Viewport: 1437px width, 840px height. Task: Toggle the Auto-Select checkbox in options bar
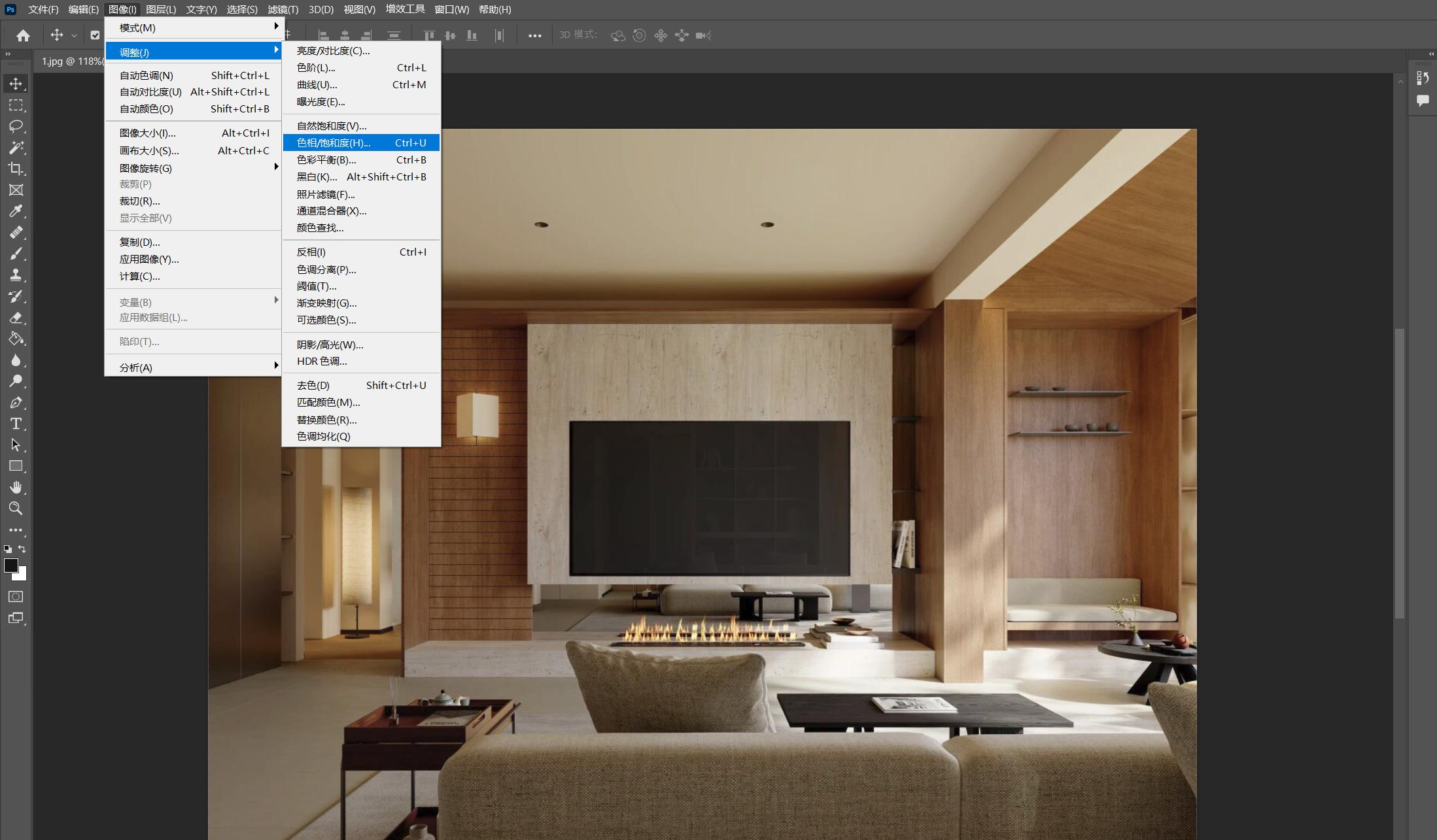click(x=95, y=35)
